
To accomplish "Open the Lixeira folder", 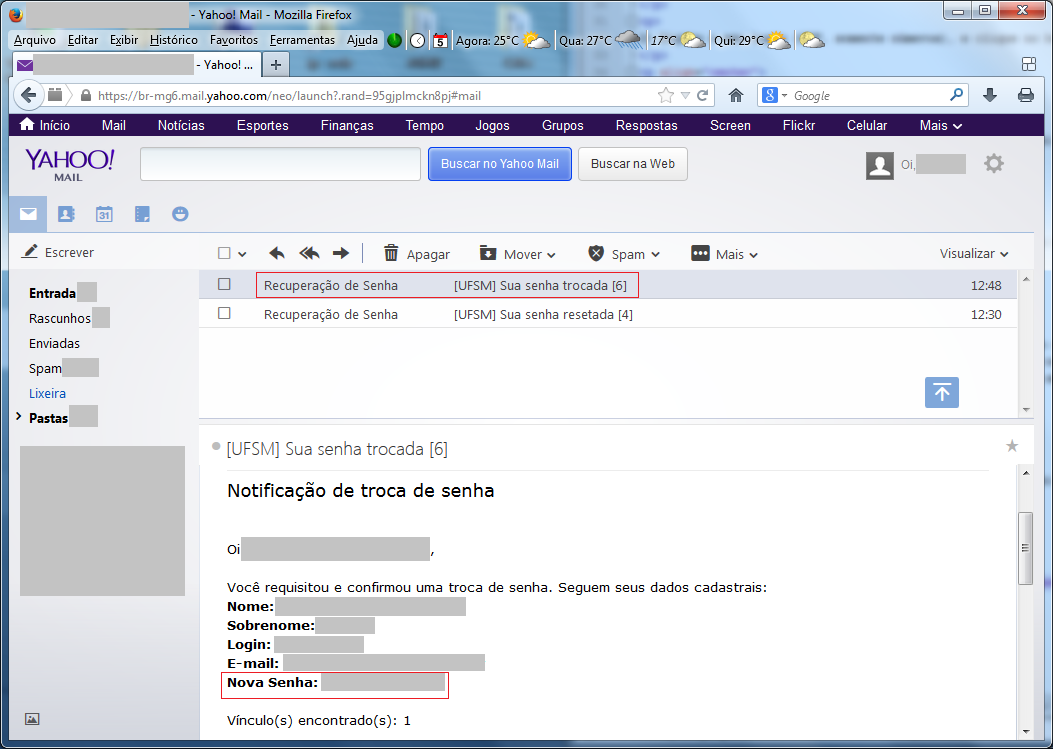I will point(47,393).
